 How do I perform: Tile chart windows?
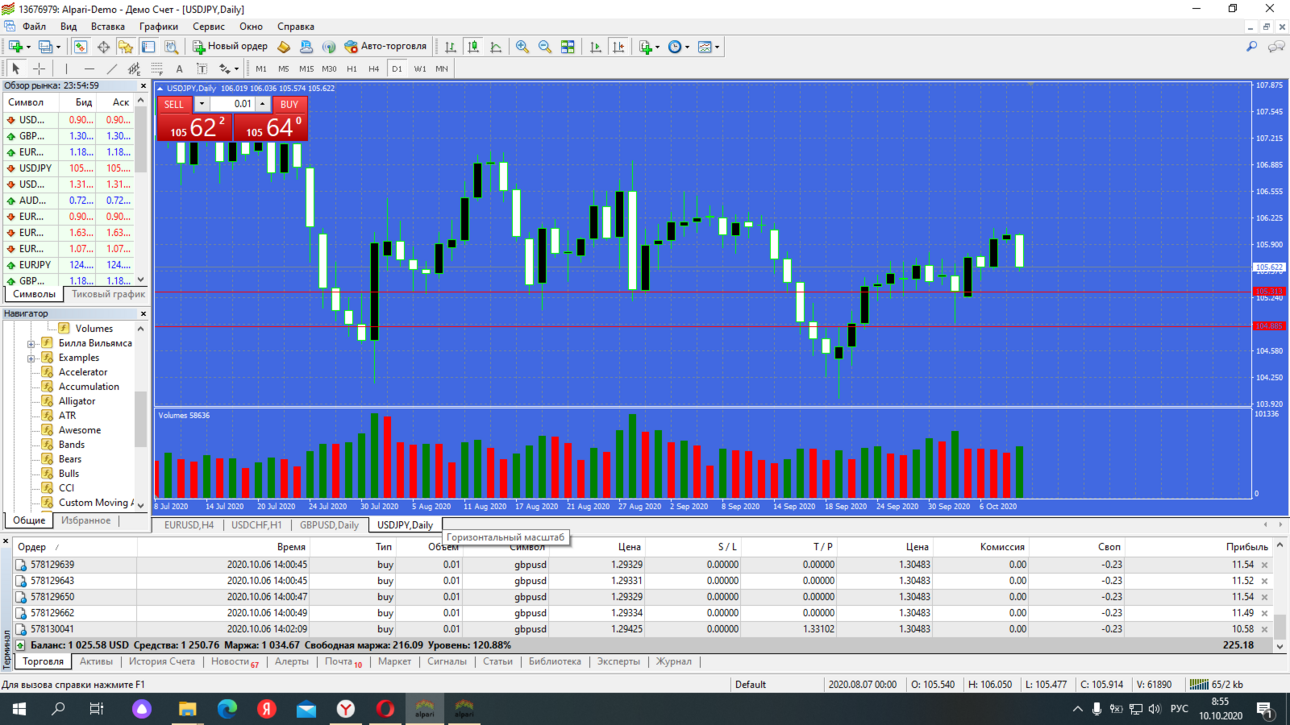(567, 47)
